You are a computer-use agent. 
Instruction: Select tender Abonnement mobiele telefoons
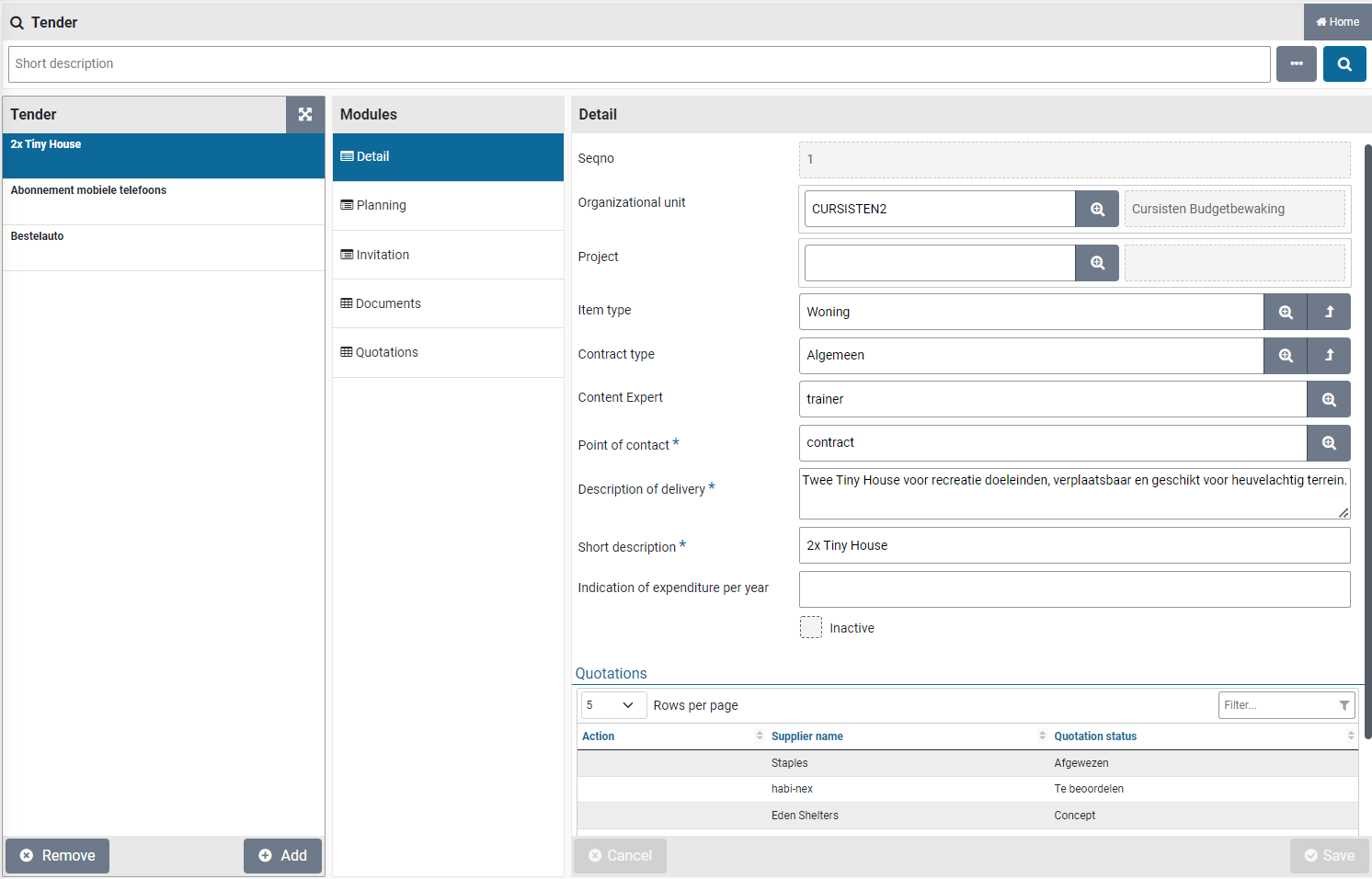[164, 201]
